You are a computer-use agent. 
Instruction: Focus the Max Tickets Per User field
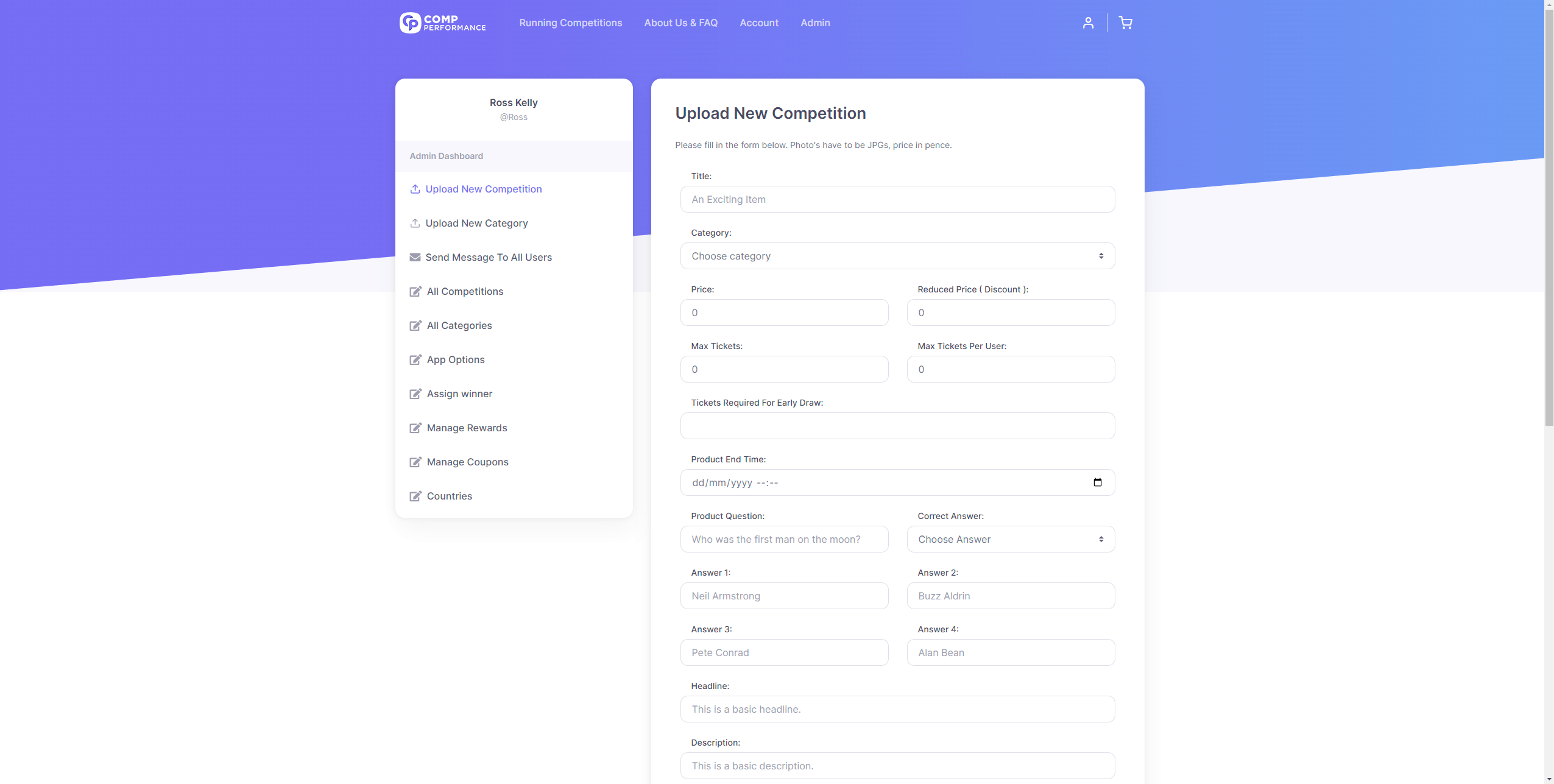click(1011, 369)
